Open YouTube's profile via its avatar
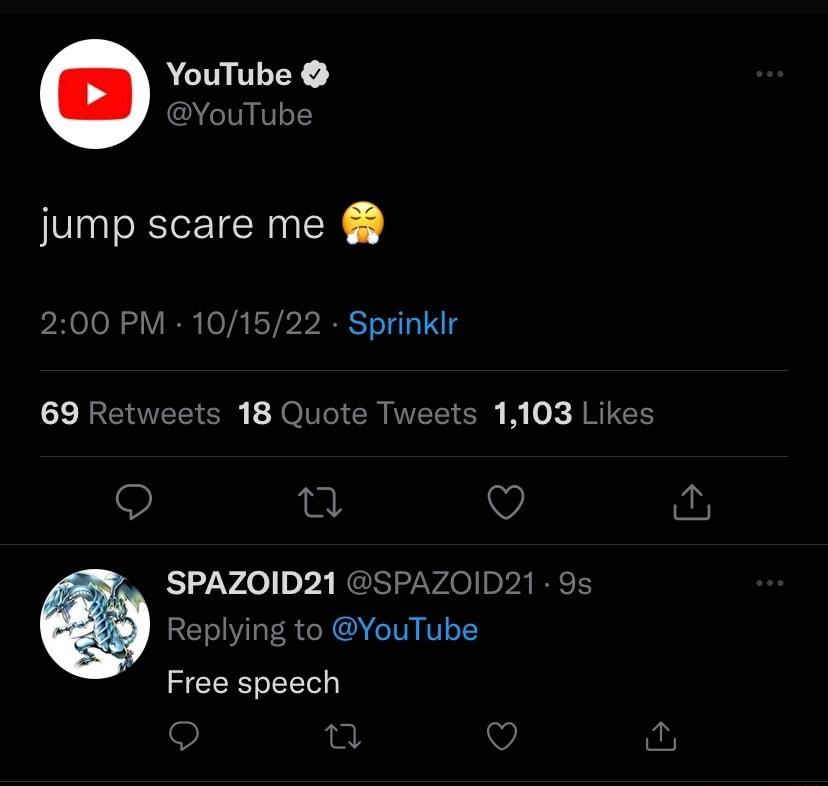The width and height of the screenshot is (828, 786). (95, 94)
